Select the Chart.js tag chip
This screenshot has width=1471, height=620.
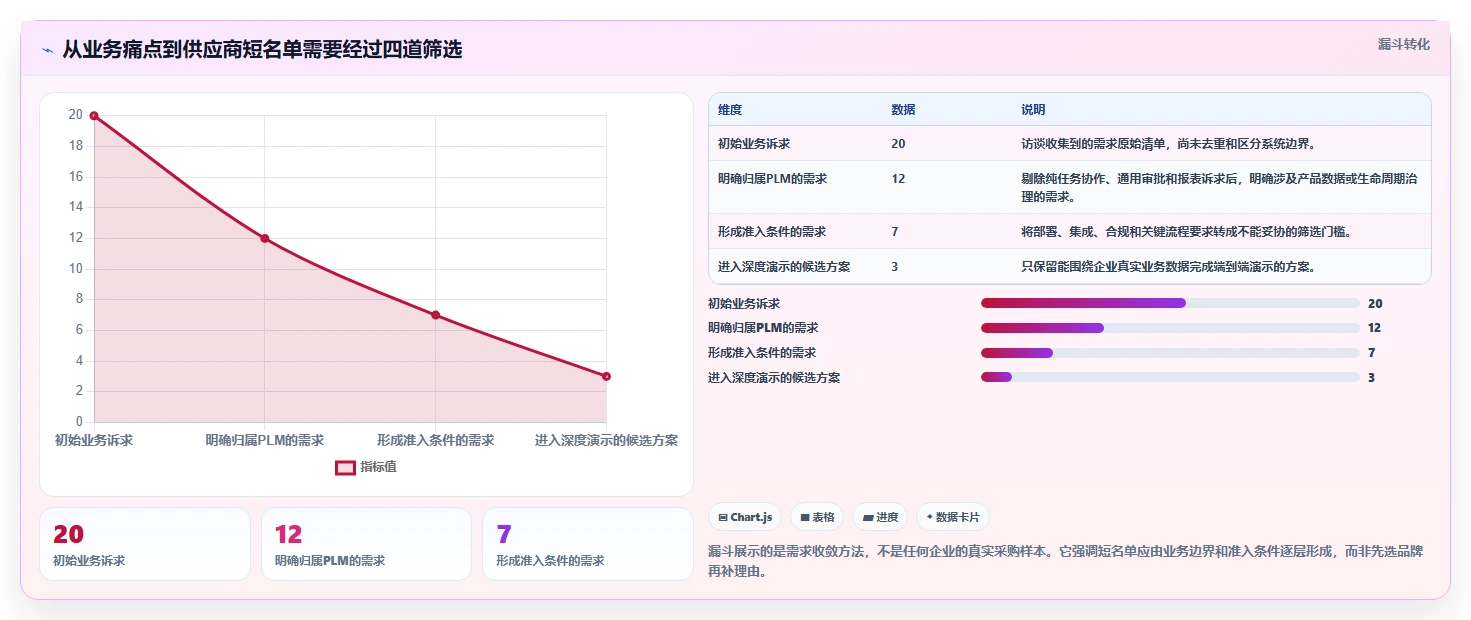coord(745,517)
